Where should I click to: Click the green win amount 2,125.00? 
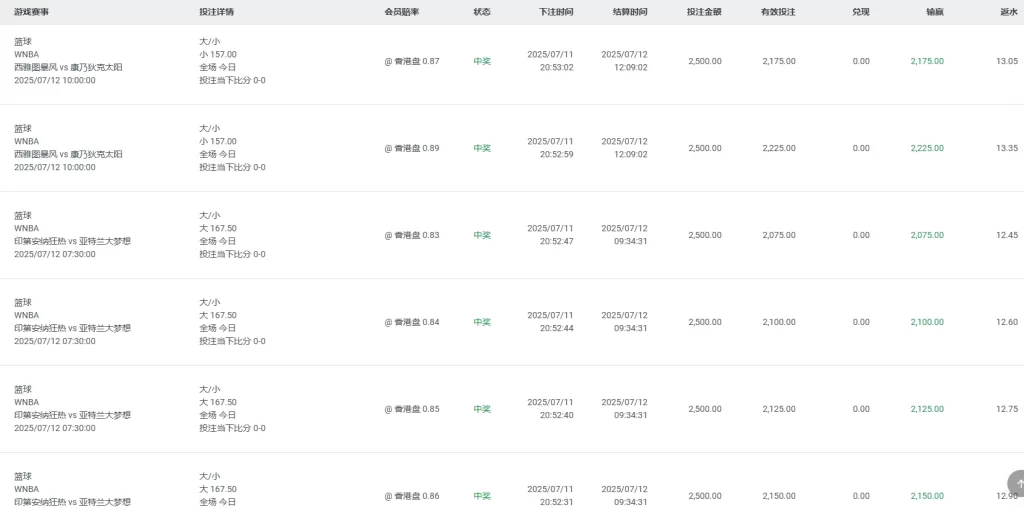click(x=927, y=409)
